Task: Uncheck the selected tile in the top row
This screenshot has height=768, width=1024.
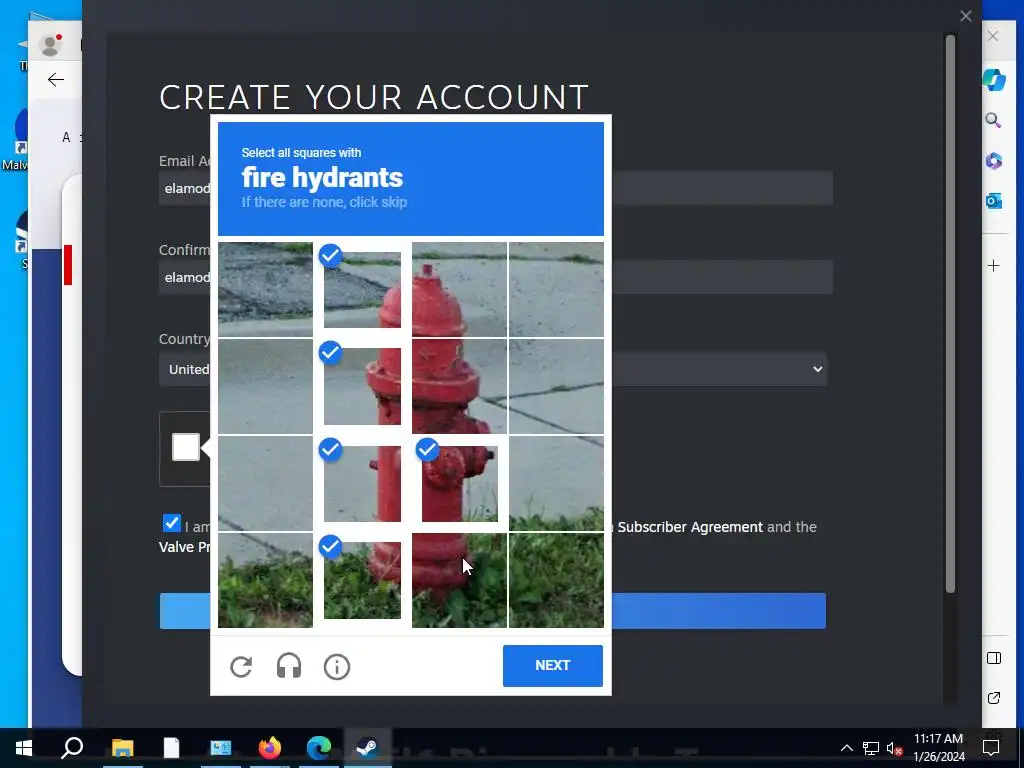Action: pos(362,290)
